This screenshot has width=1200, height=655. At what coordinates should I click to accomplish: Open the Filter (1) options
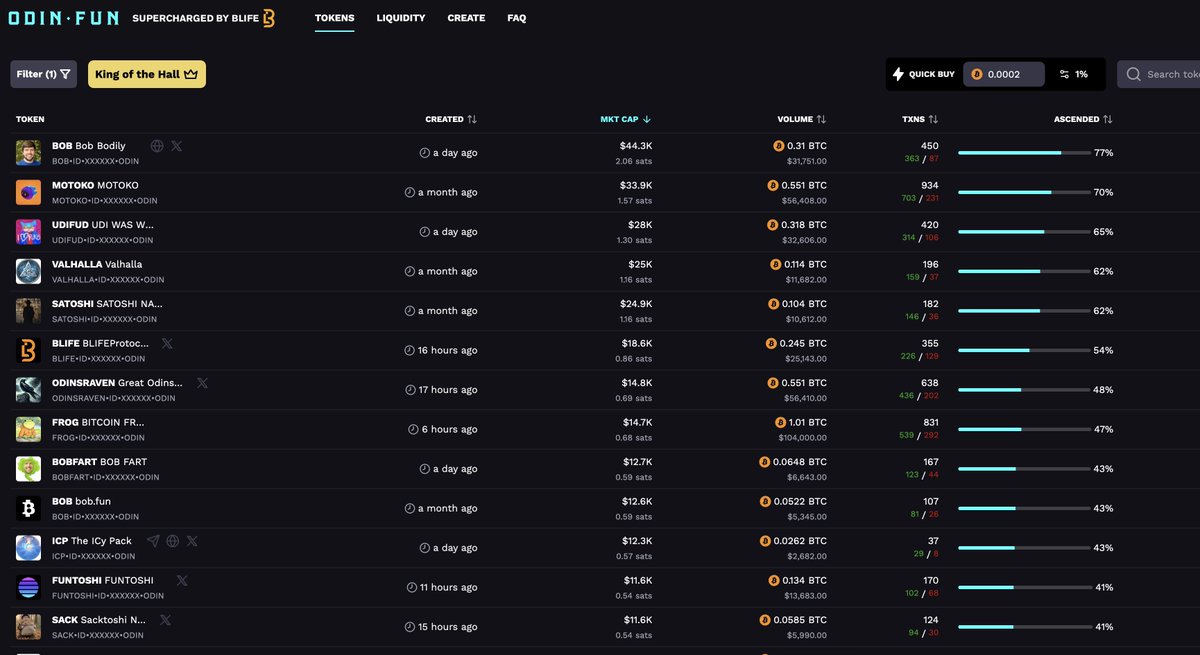pyautogui.click(x=43, y=74)
